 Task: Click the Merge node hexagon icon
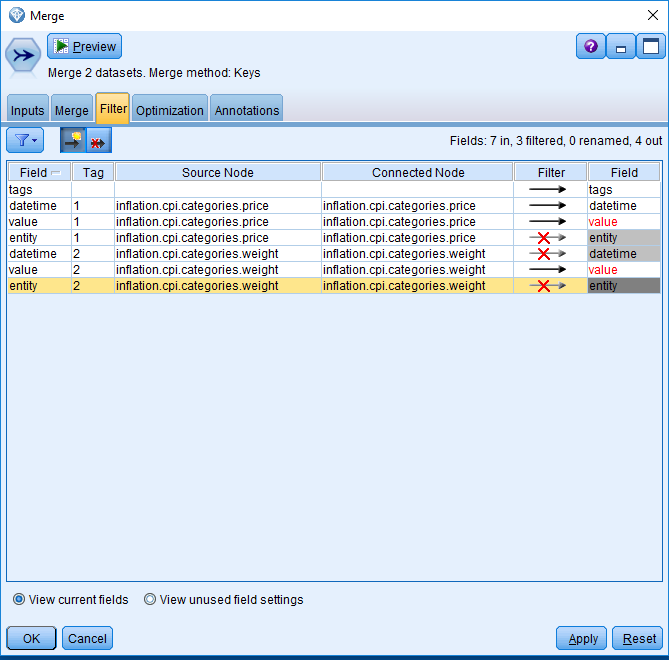tap(23, 55)
